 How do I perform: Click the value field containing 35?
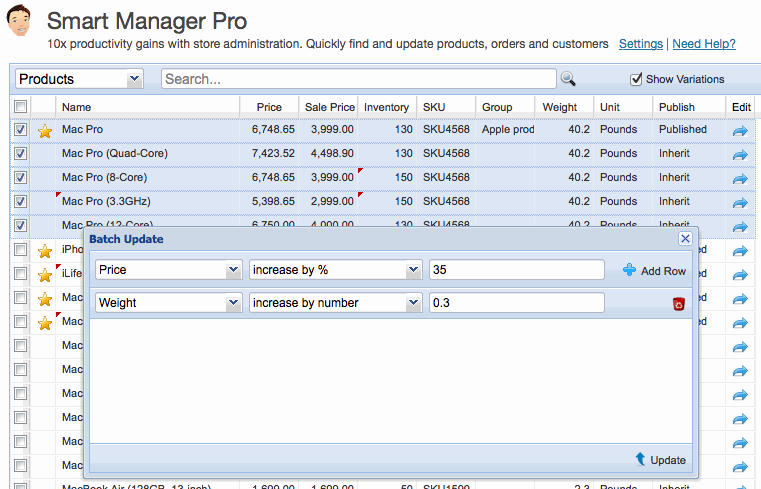[x=516, y=270]
